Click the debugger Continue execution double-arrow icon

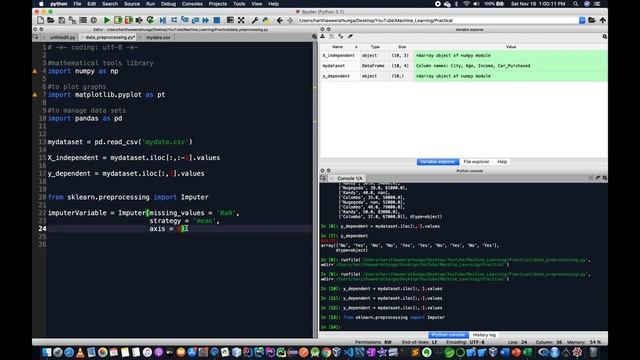coord(206,20)
